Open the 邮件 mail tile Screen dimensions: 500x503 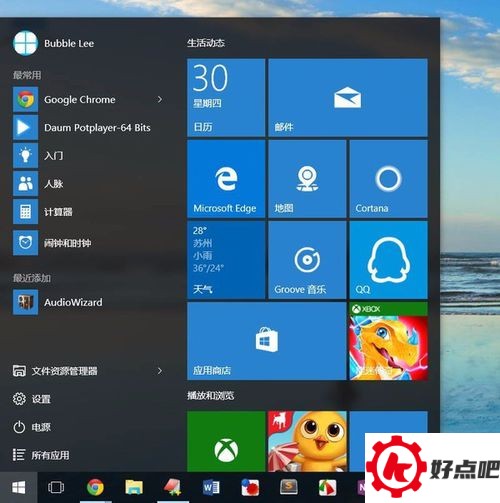[348, 98]
